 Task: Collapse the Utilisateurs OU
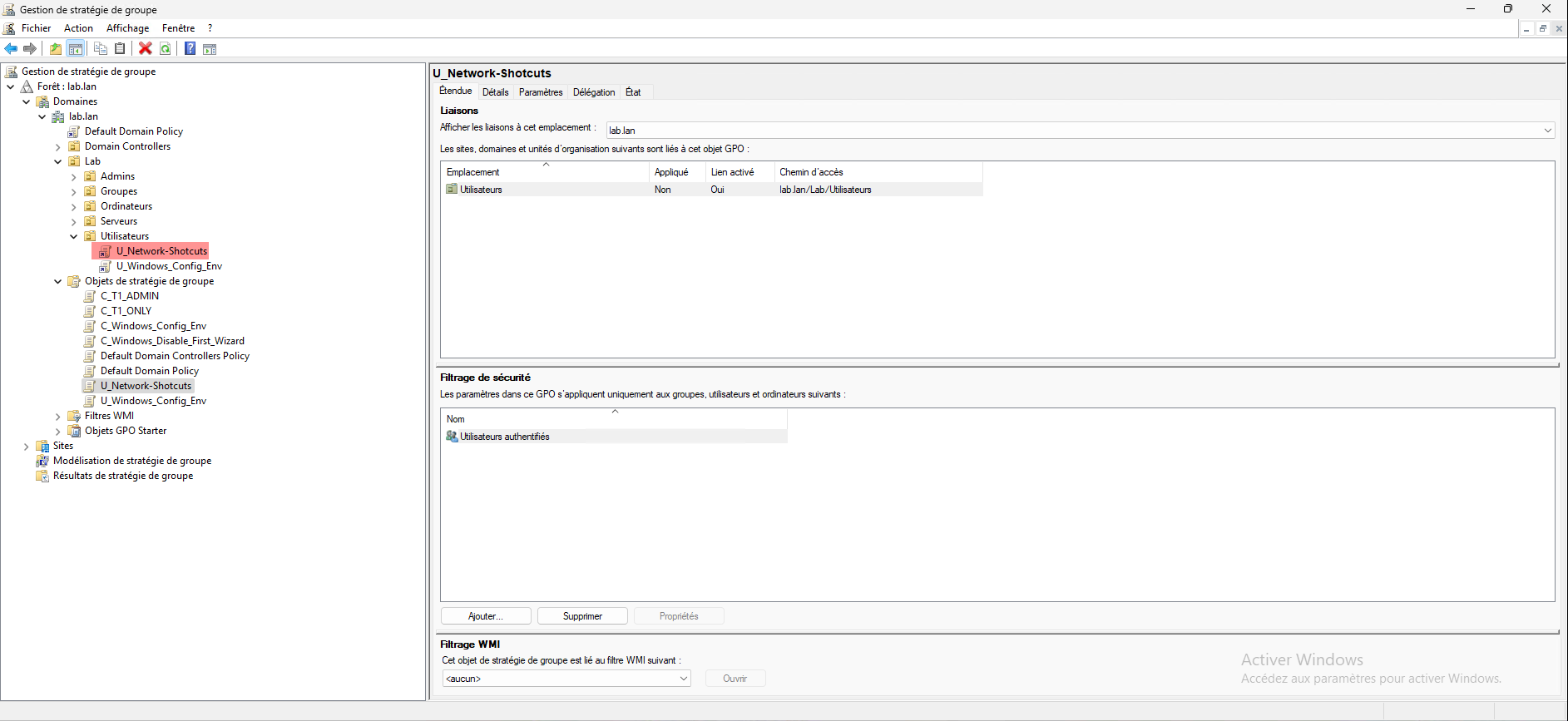point(74,236)
